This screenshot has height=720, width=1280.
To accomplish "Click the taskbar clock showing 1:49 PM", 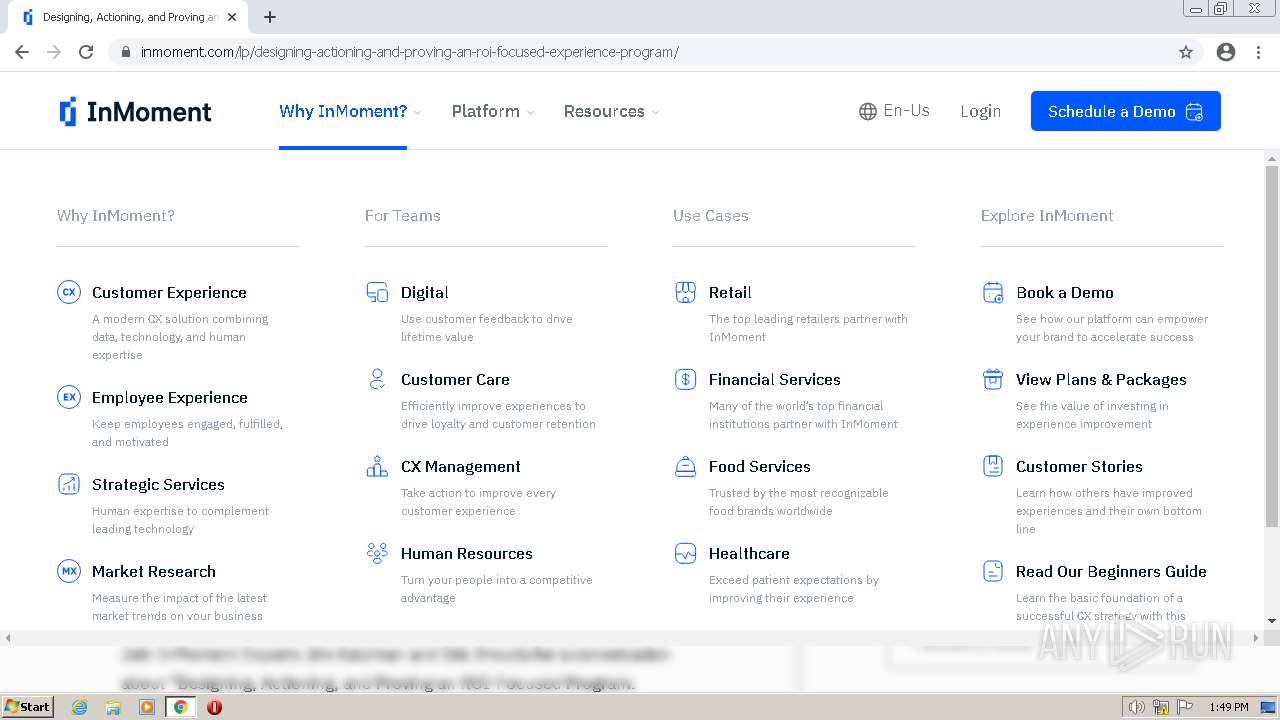I will point(1228,707).
